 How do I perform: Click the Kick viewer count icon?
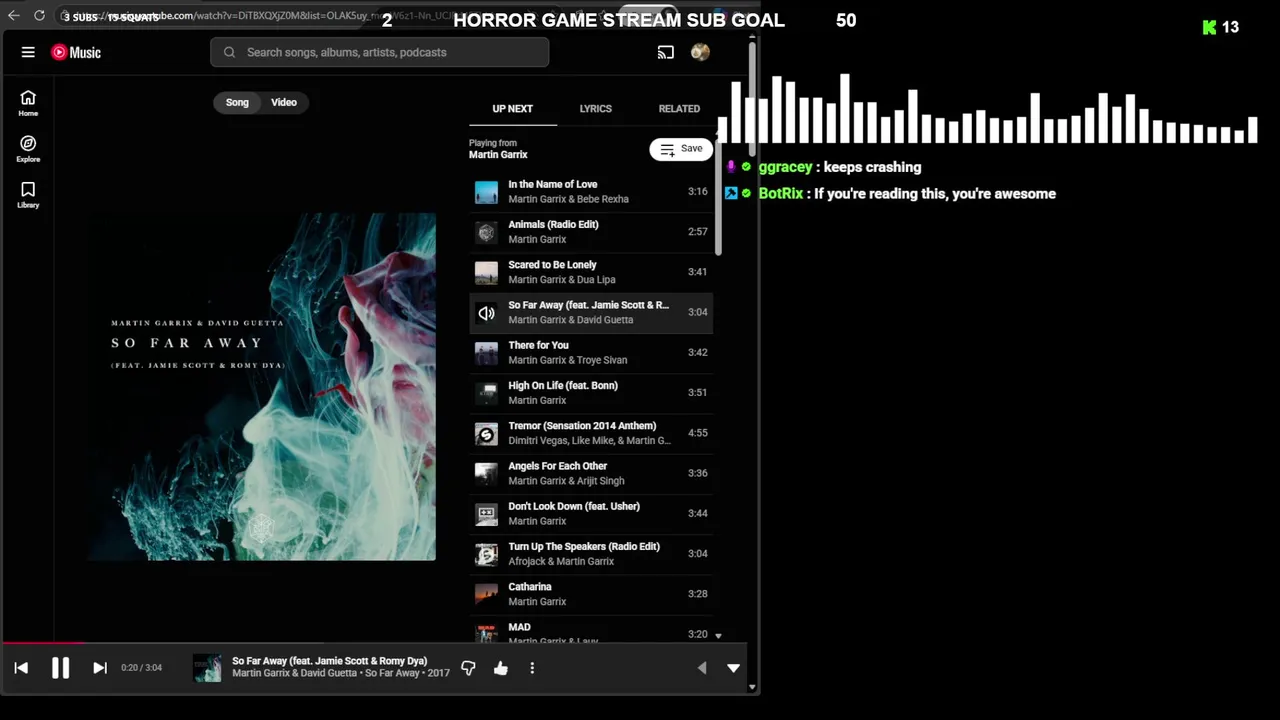pyautogui.click(x=1210, y=27)
